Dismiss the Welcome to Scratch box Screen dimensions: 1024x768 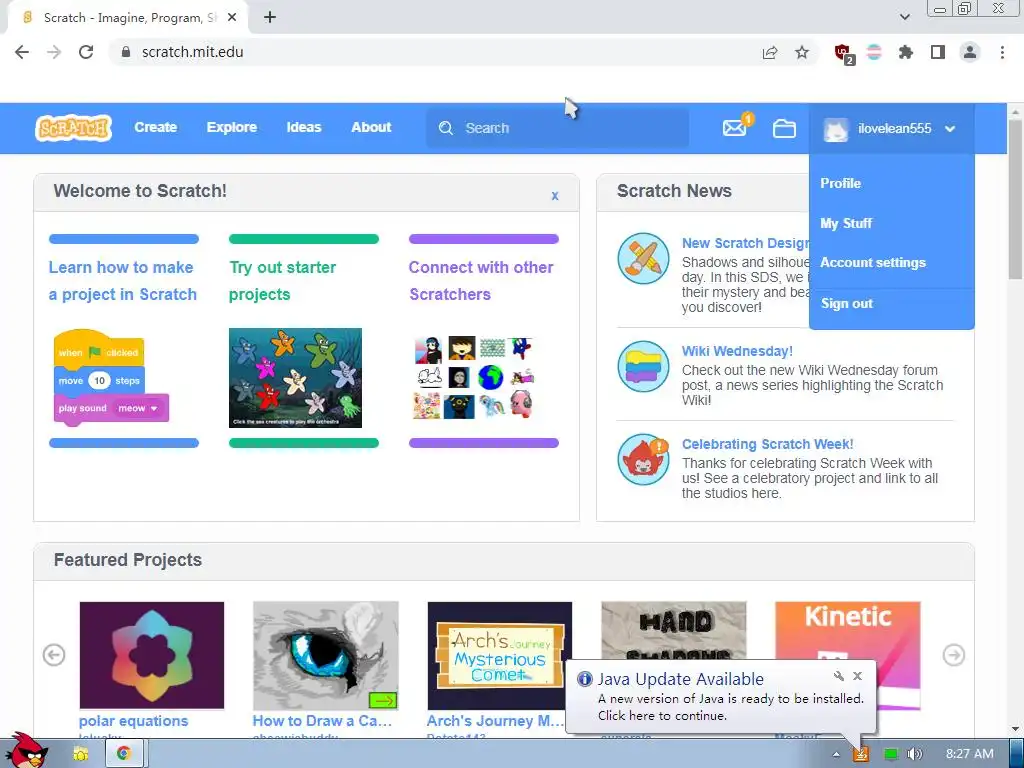tap(554, 195)
